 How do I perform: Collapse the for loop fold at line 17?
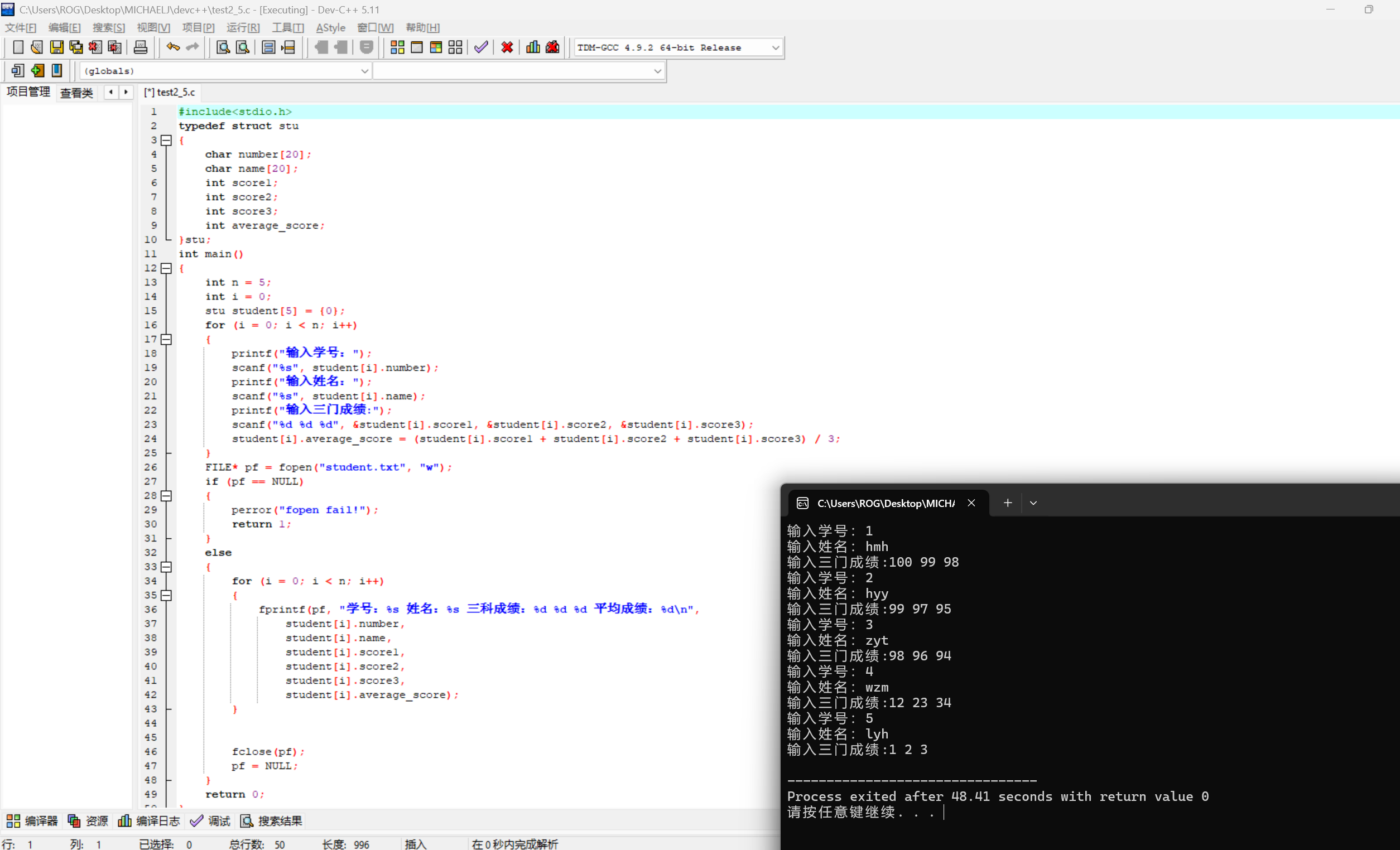[x=166, y=340]
